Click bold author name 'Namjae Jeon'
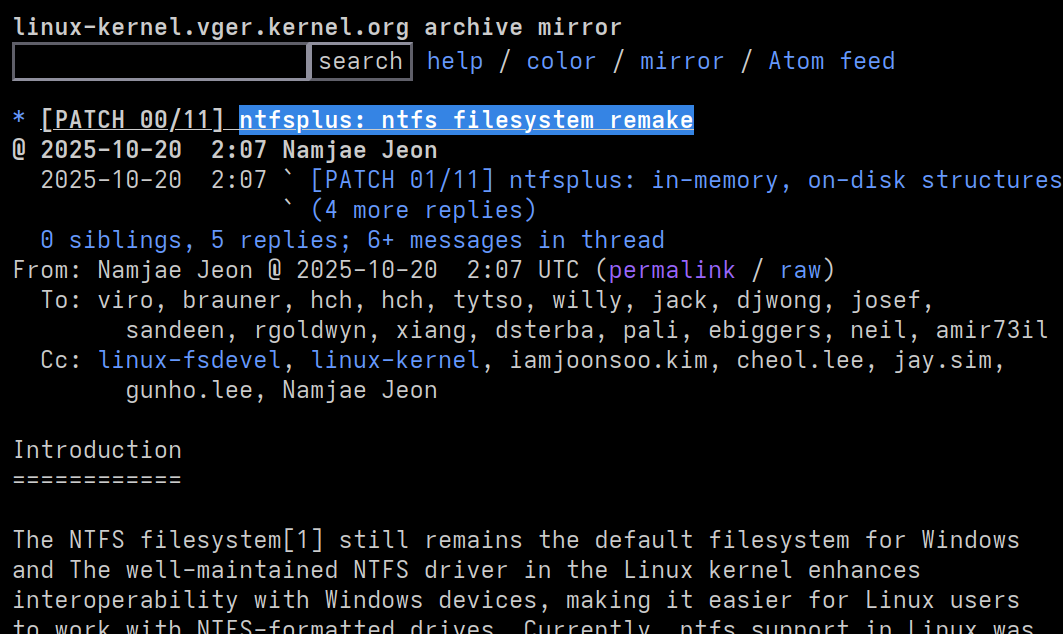Screen dimensions: 1063x634 tap(359, 151)
